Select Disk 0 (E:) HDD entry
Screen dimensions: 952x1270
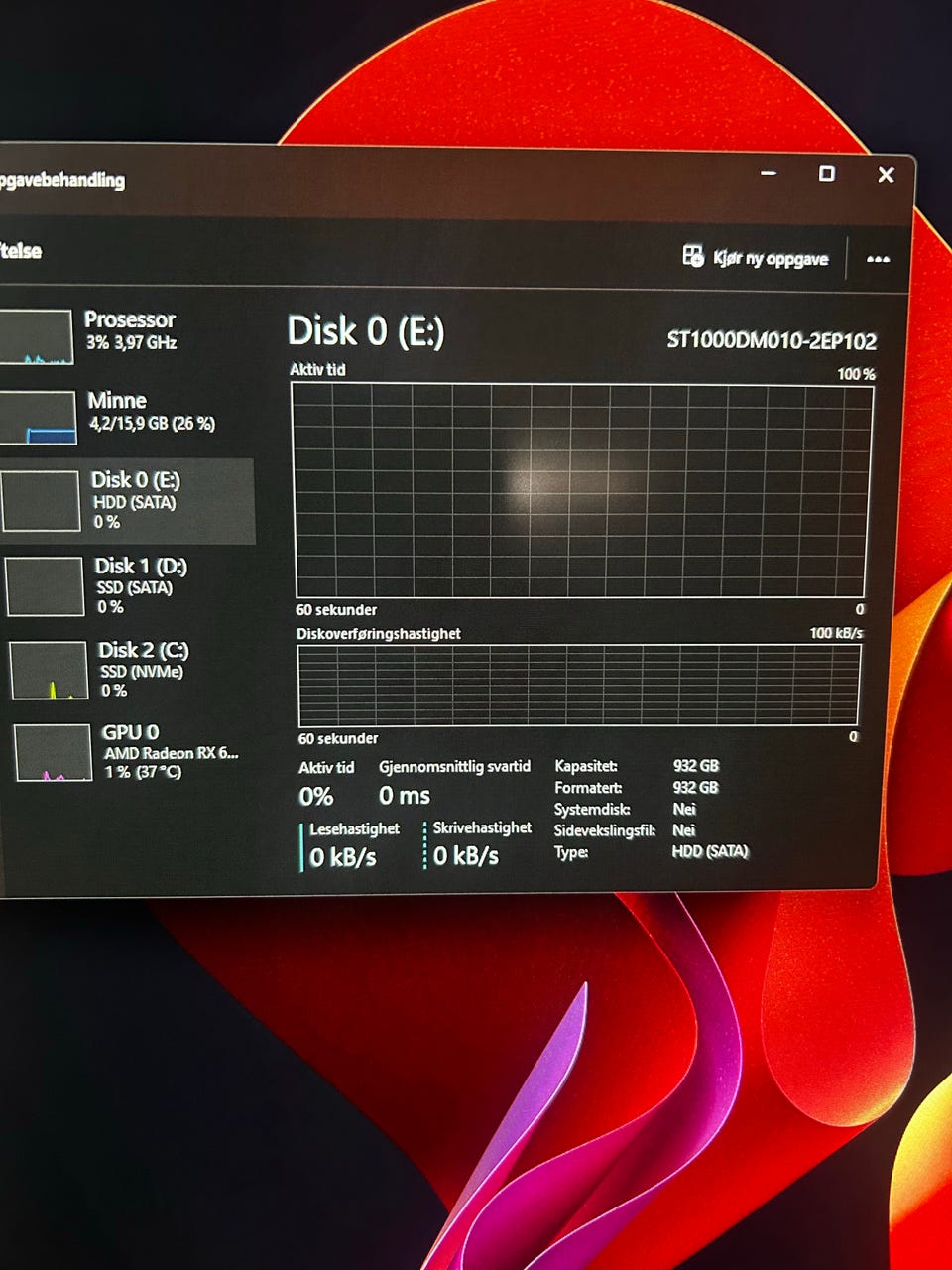tap(127, 501)
